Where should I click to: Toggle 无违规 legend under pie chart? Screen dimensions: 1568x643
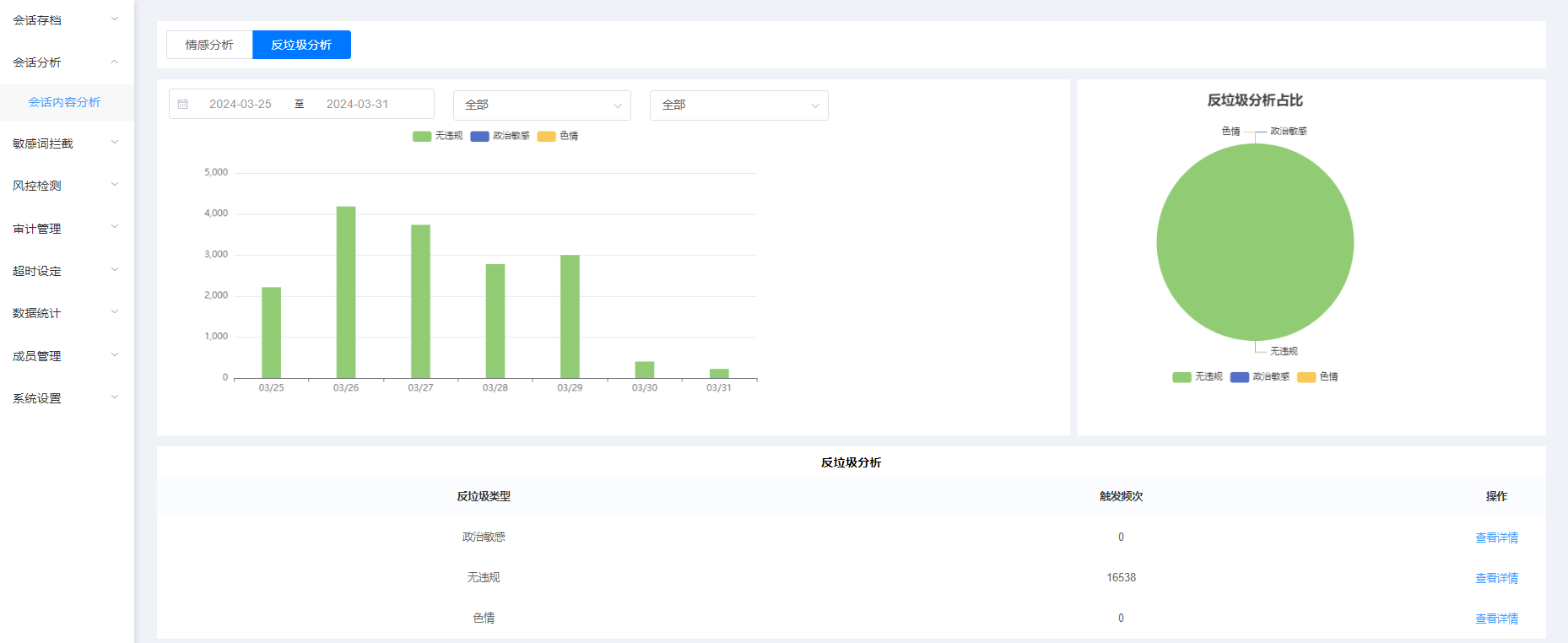(x=1198, y=377)
